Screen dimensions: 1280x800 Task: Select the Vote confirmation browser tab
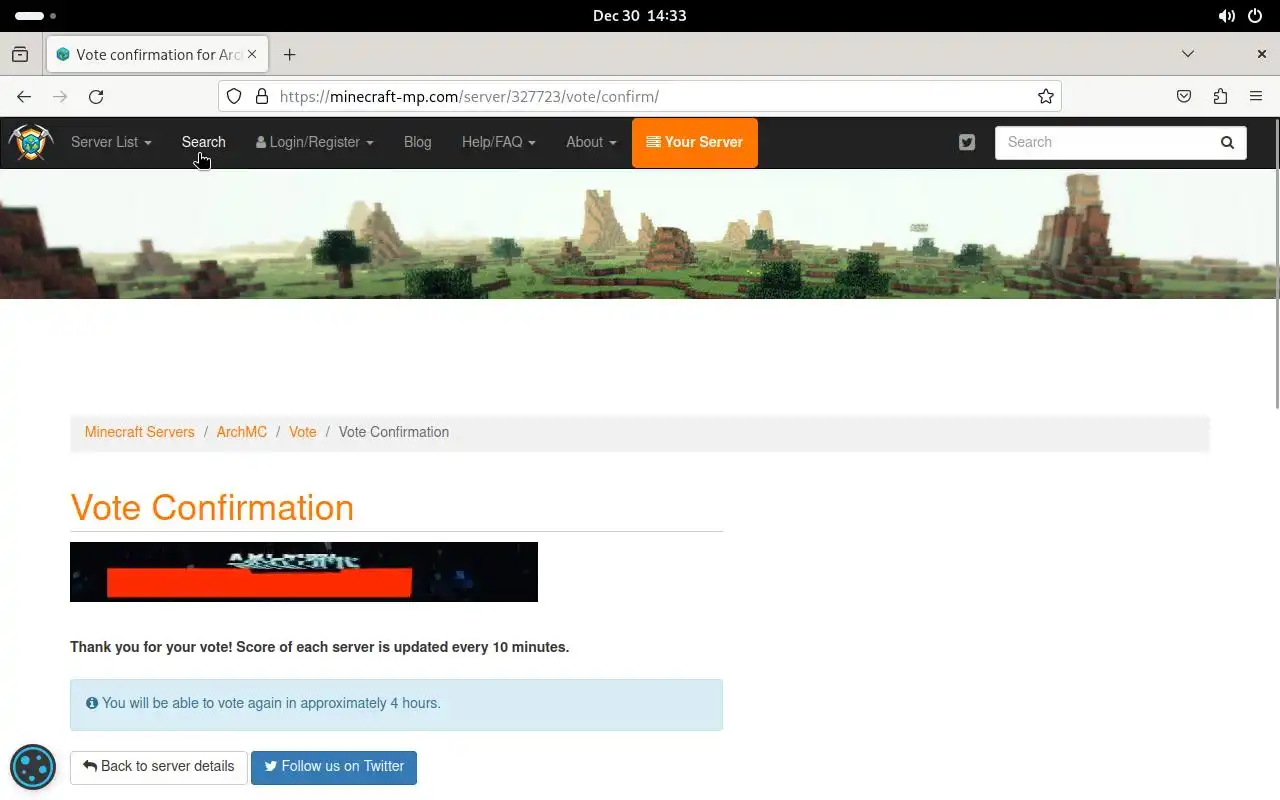[x=157, y=54]
